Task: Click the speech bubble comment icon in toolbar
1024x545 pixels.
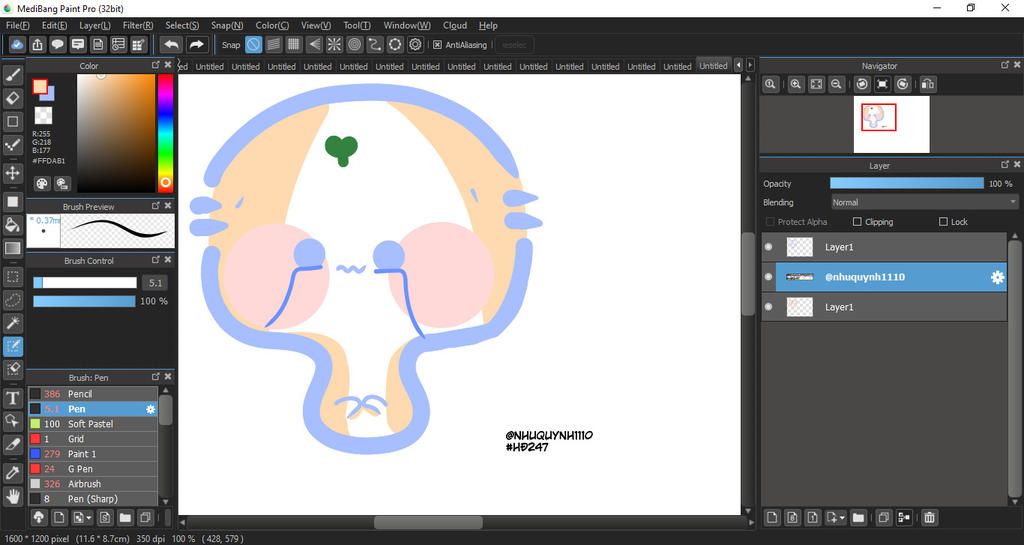Action: click(x=57, y=44)
